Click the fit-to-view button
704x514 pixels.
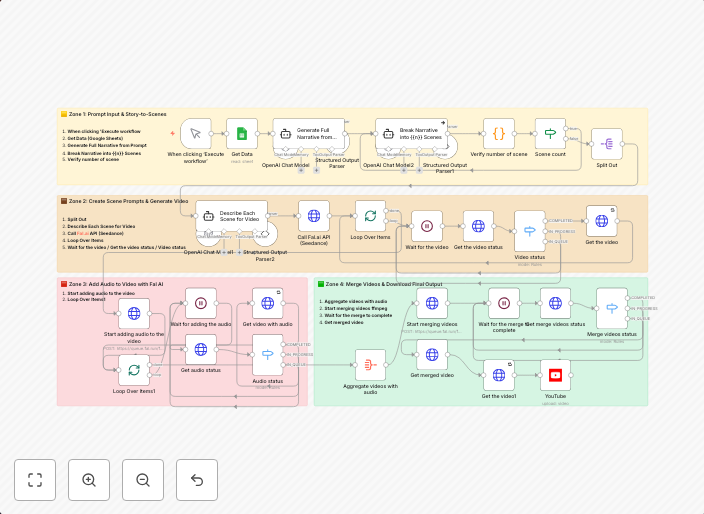coord(35,480)
